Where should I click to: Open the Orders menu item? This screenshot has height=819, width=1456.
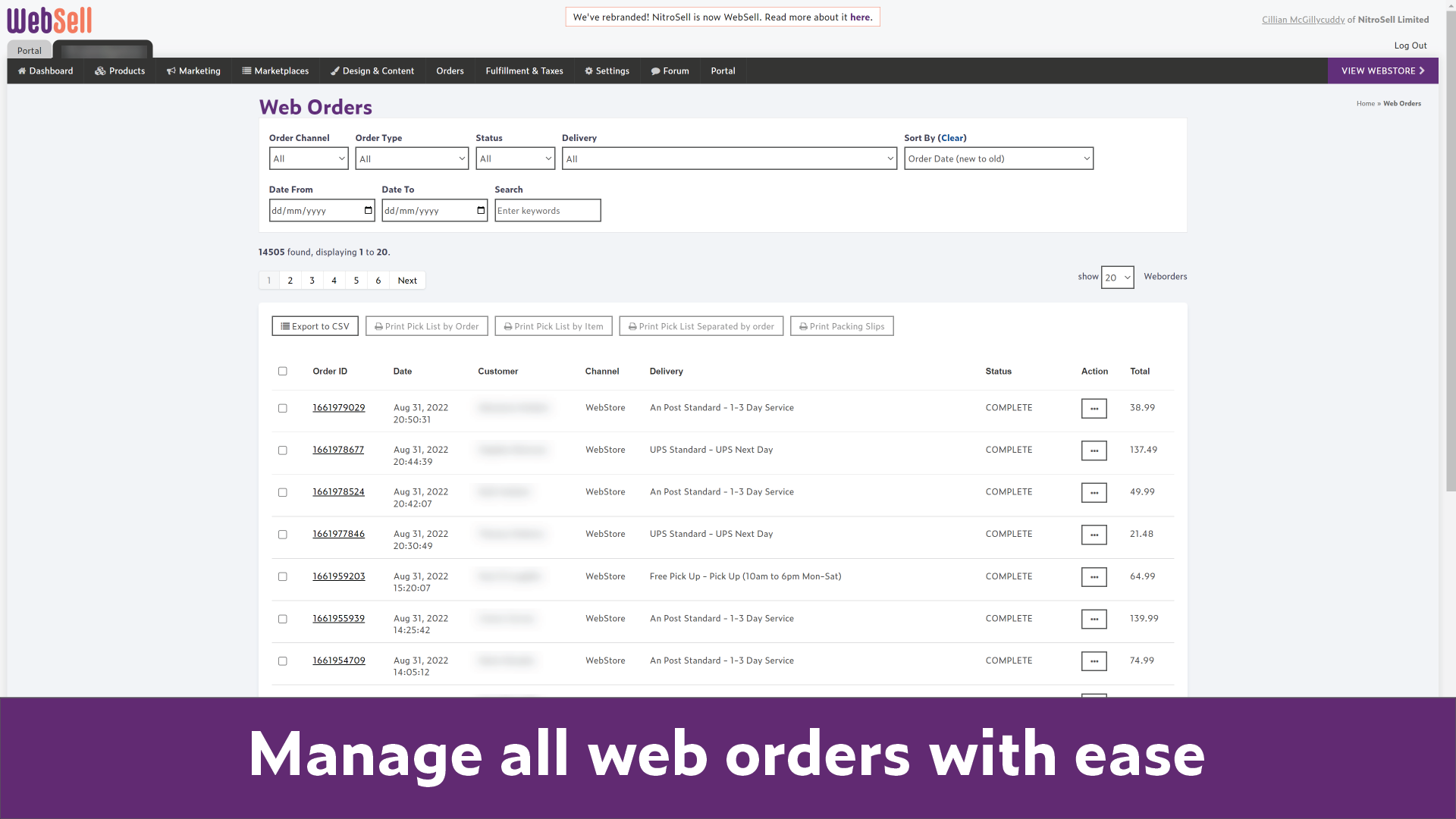(x=450, y=71)
